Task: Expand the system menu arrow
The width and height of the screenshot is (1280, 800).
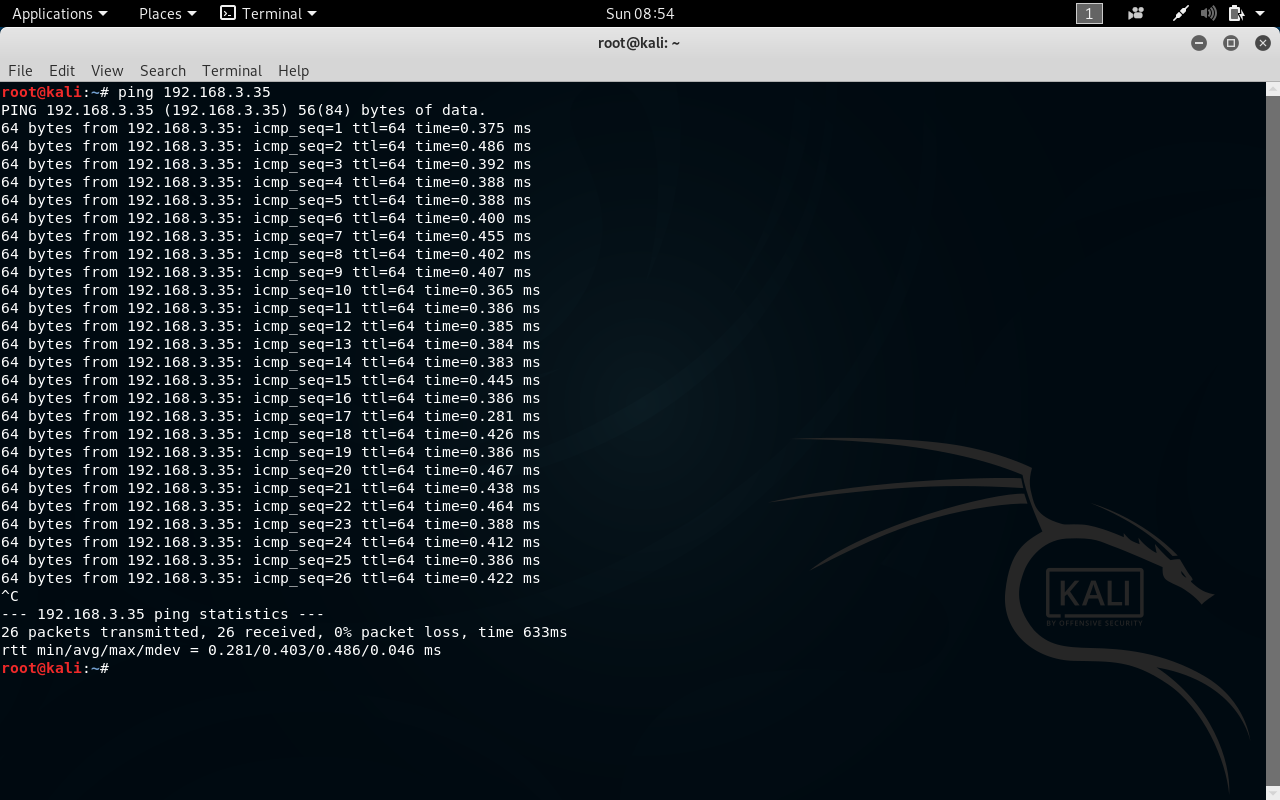Action: 1260,14
